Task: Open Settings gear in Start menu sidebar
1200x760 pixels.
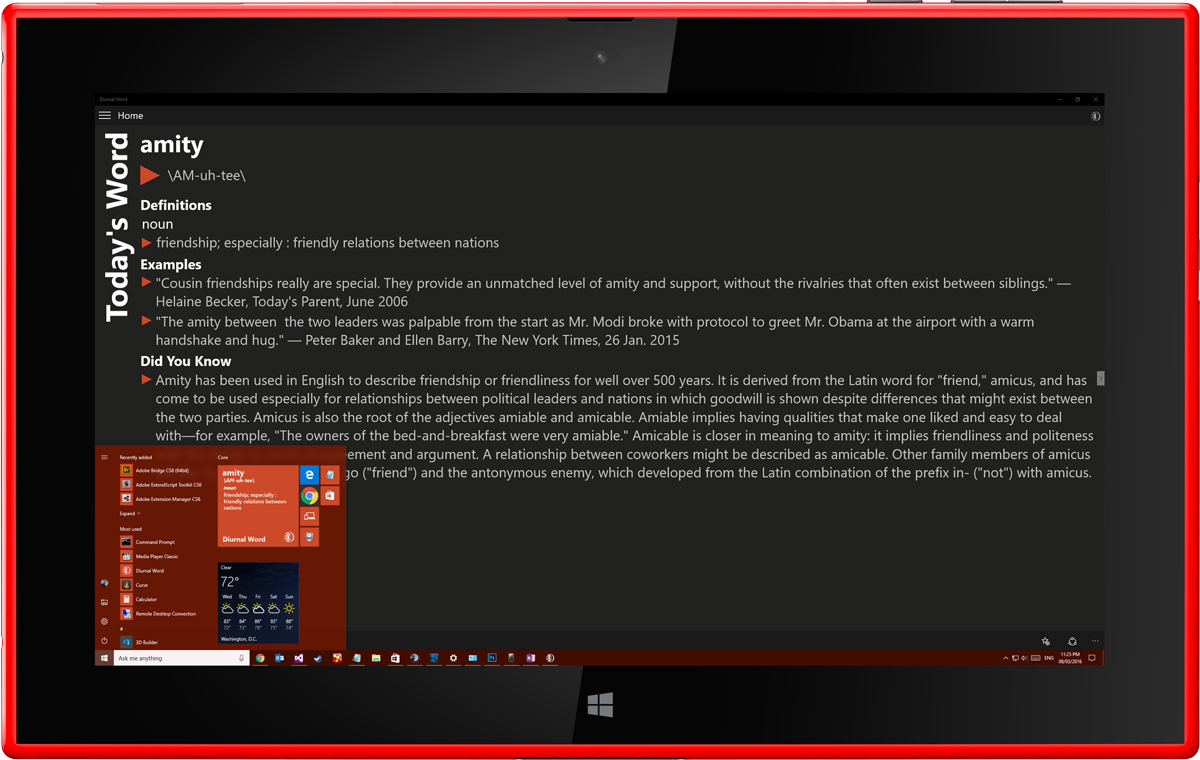Action: click(104, 621)
